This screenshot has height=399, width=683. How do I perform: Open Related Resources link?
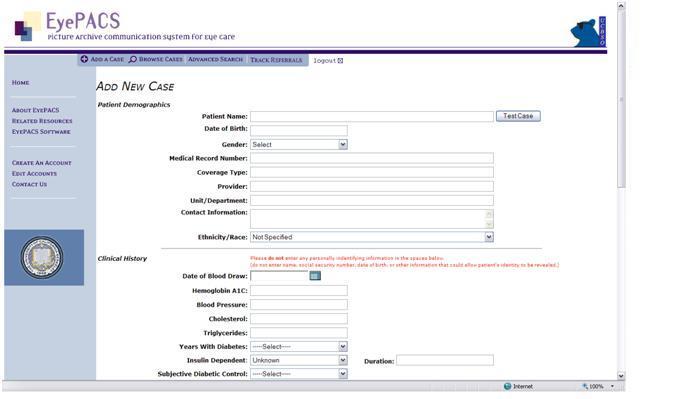click(42, 121)
